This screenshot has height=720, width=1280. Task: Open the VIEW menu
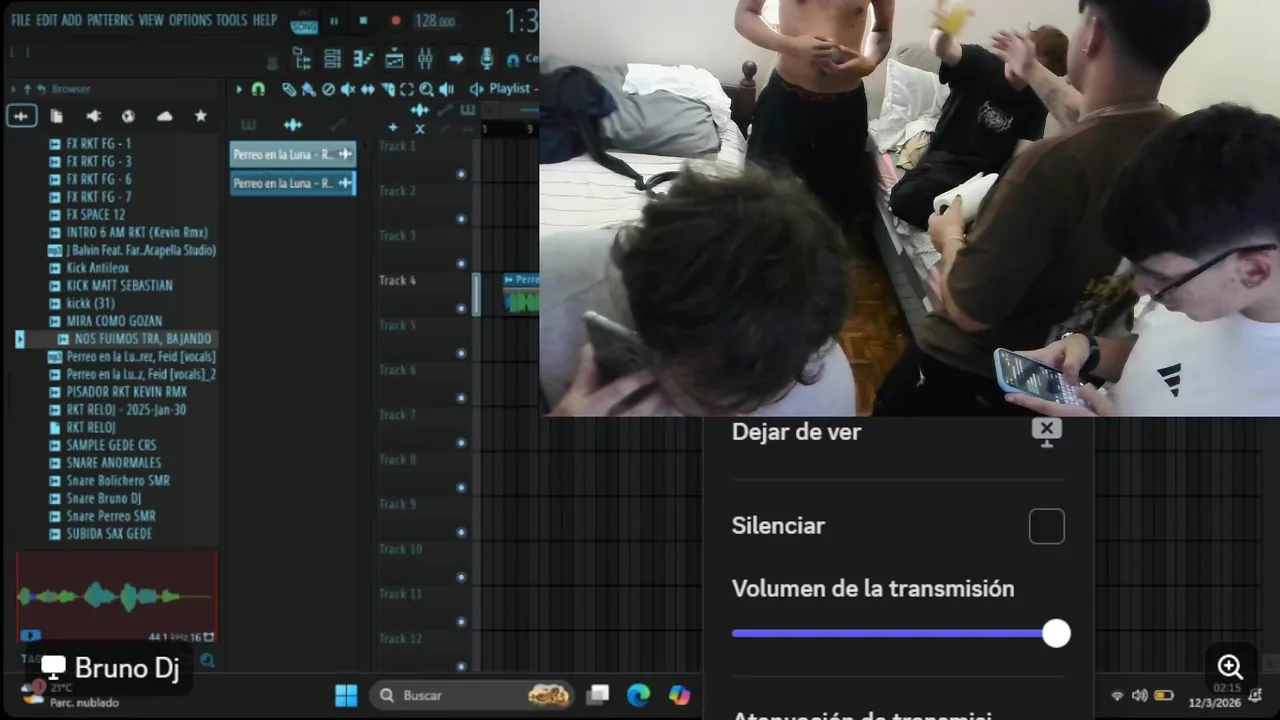pos(151,20)
